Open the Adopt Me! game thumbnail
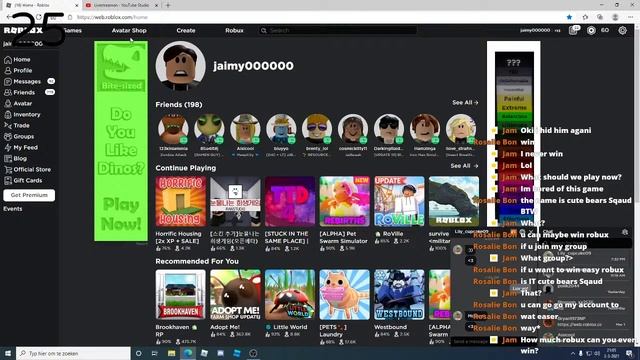 (x=235, y=295)
